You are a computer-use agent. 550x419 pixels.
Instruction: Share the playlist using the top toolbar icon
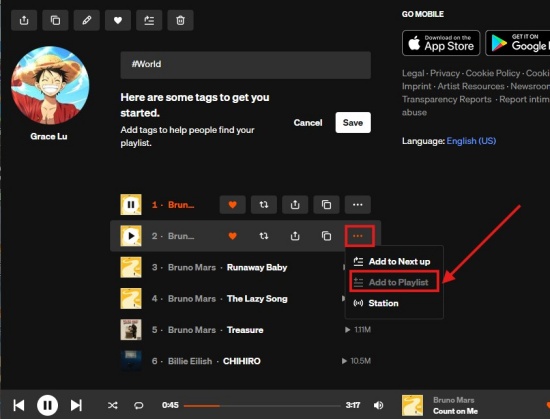pos(24,20)
